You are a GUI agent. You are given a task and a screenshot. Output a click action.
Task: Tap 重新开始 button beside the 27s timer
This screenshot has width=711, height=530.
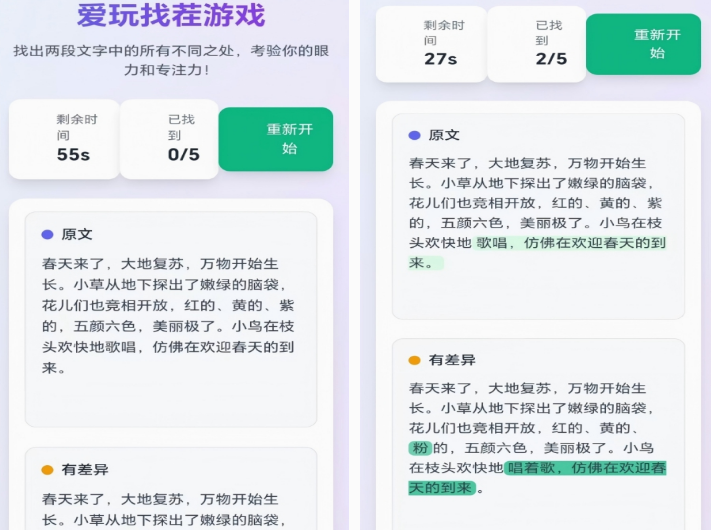pyautogui.click(x=643, y=44)
